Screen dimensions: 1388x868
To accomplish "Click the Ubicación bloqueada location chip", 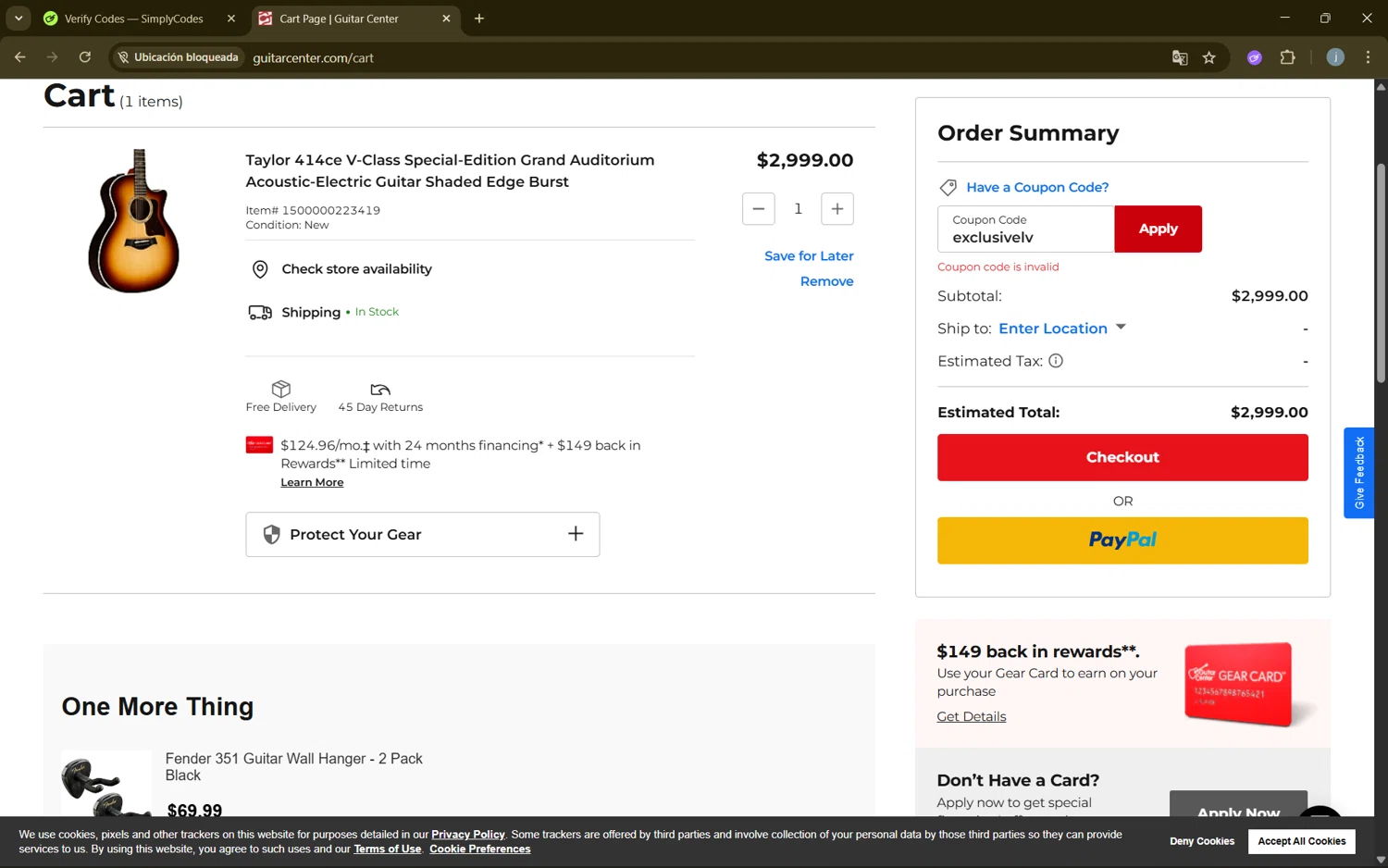I will point(178,57).
